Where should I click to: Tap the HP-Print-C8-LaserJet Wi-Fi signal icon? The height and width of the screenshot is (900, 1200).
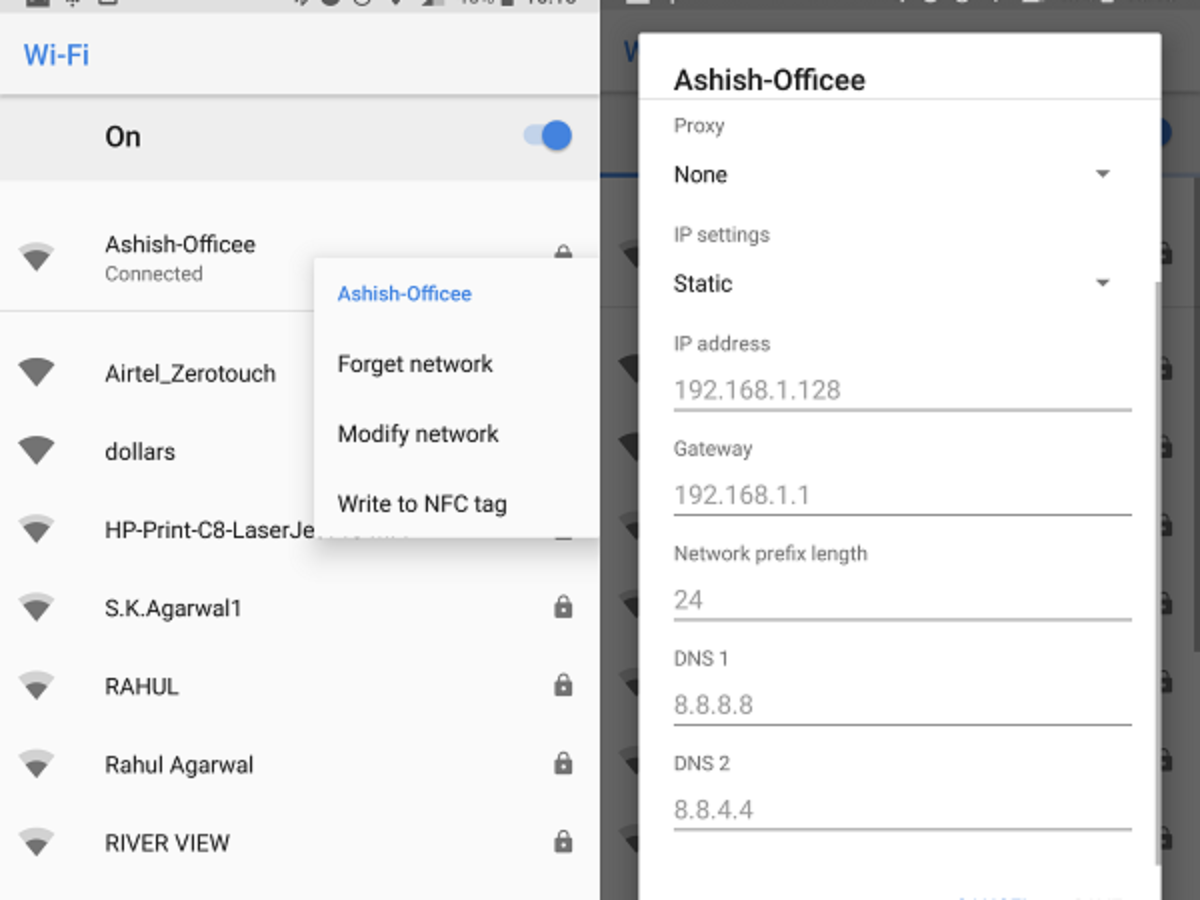click(37, 528)
